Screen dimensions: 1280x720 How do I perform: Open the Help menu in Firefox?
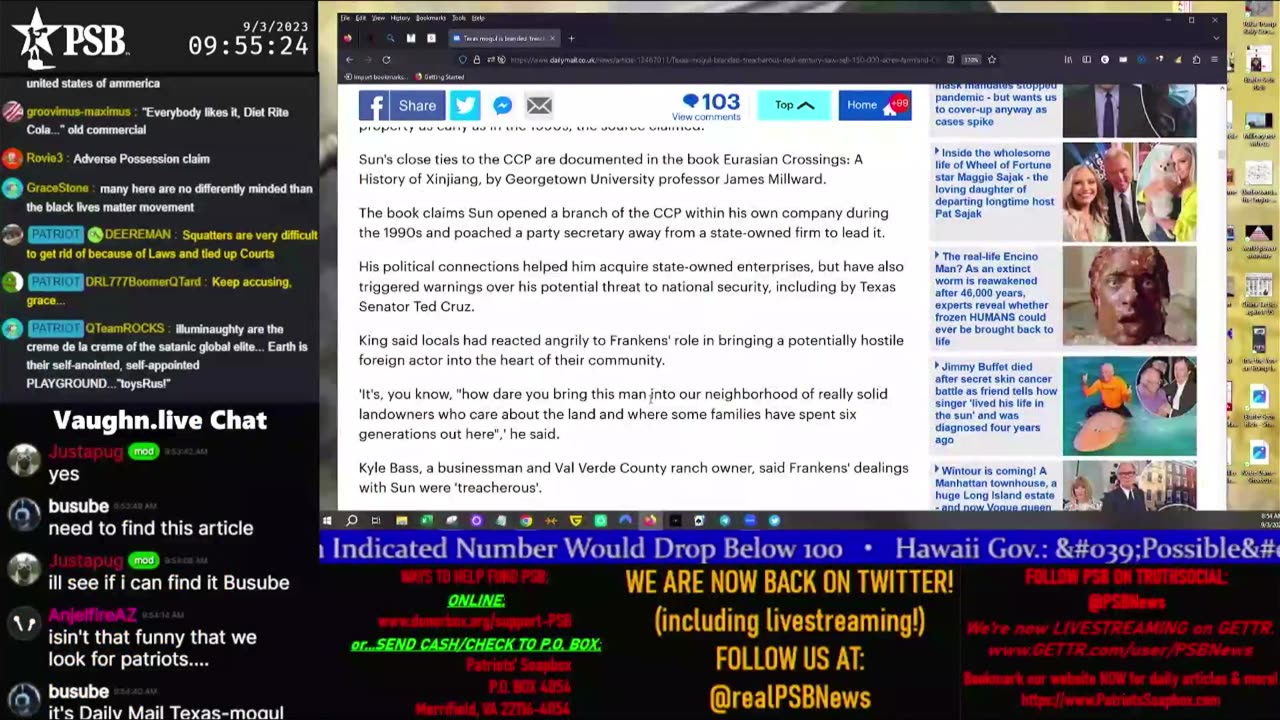coord(478,18)
